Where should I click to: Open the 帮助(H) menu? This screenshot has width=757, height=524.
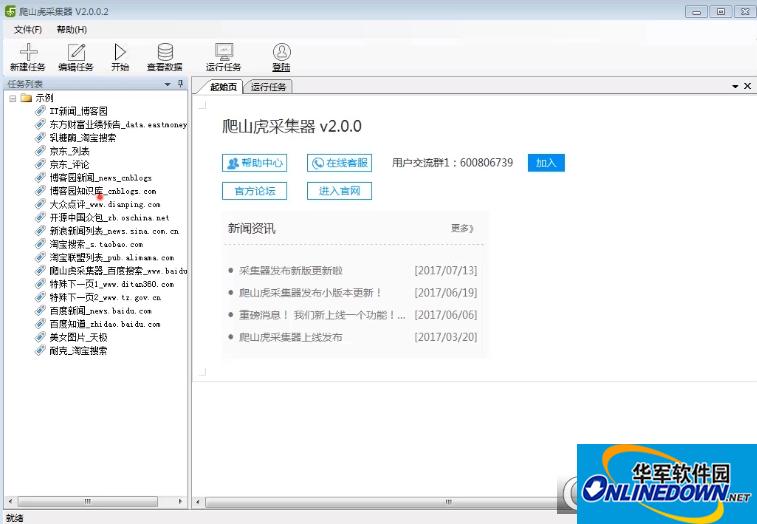point(71,29)
